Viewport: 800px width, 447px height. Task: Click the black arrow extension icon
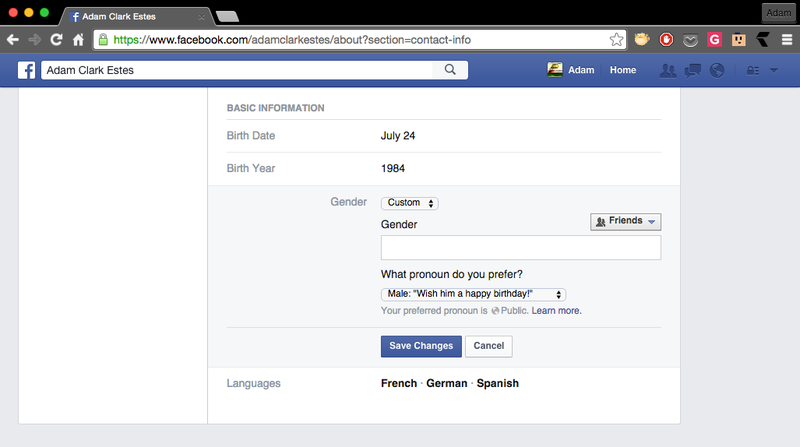click(763, 39)
